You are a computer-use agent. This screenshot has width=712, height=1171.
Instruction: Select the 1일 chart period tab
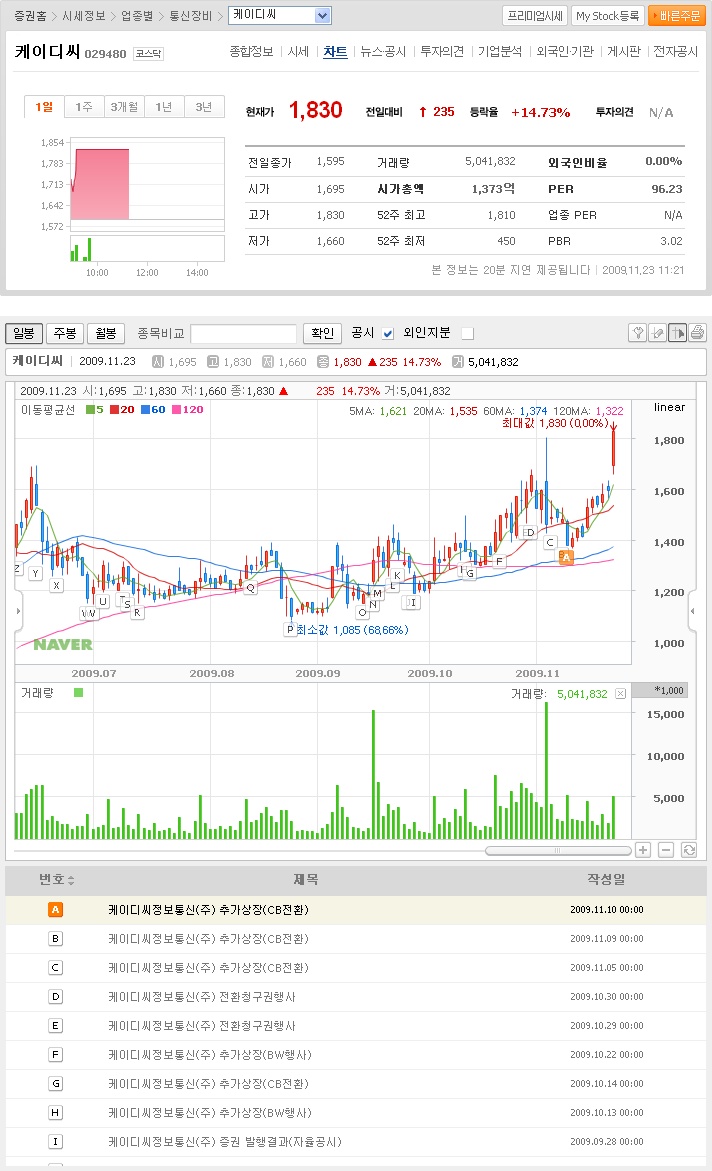click(x=44, y=107)
